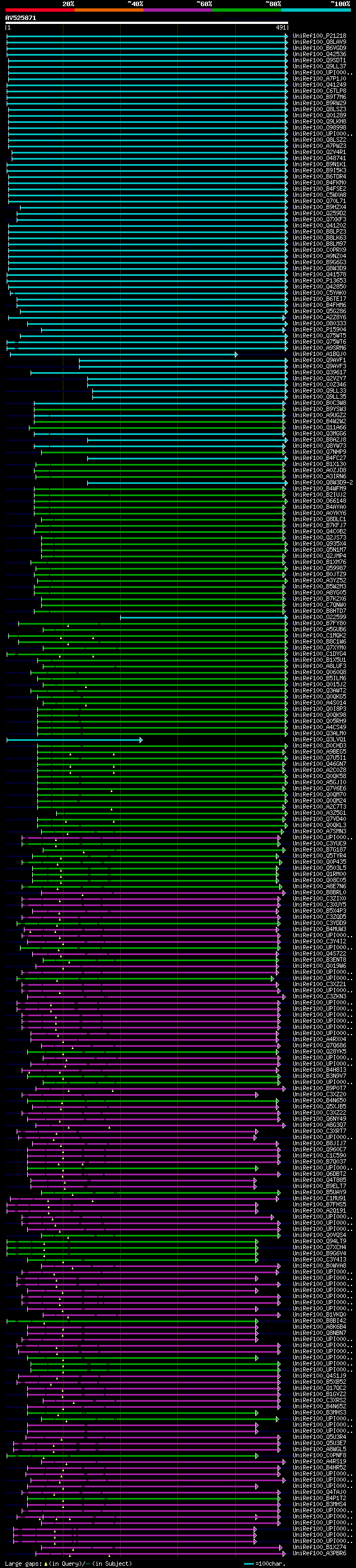Click label UniRef100_A7SMN3
356x1568 pixels.
[319, 832]
